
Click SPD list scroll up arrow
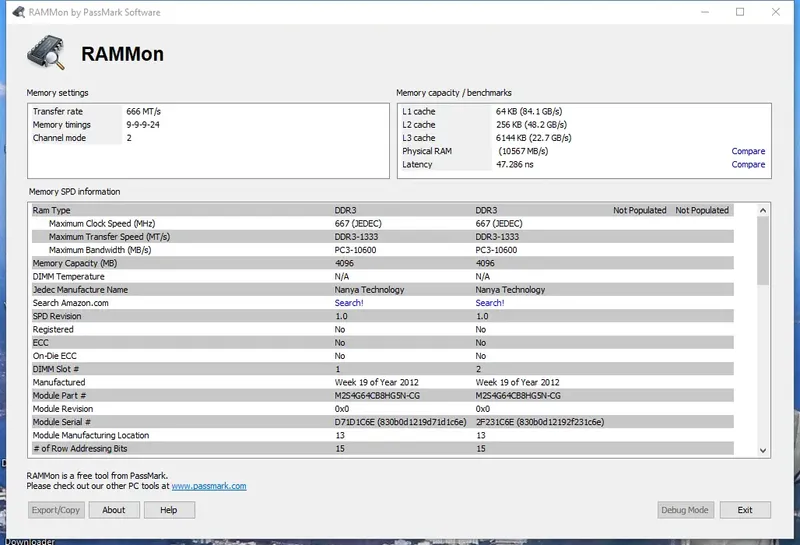click(763, 210)
